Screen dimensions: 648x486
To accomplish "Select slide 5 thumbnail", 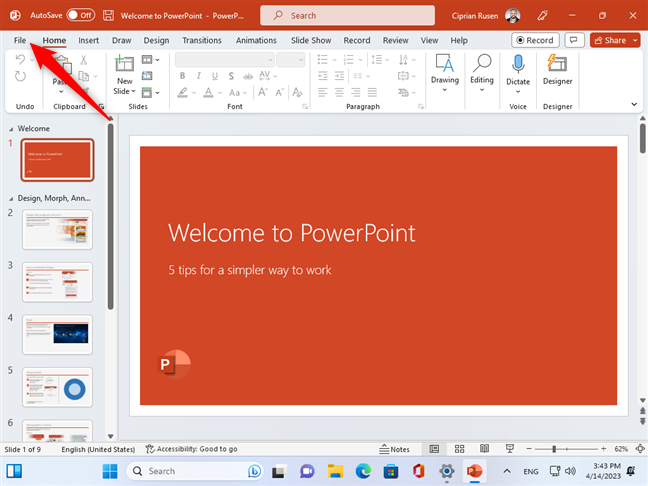I will pos(57,387).
